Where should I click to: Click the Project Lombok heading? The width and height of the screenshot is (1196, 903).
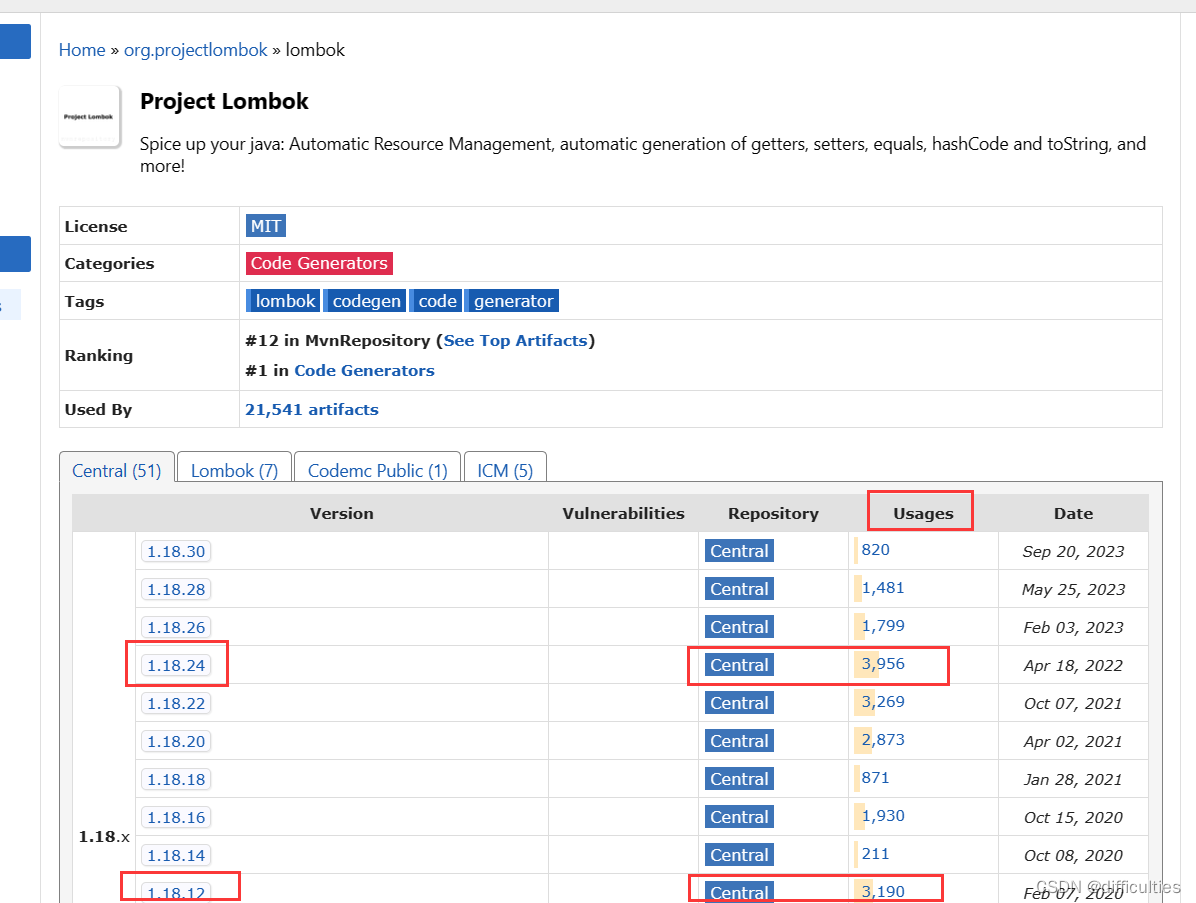(x=224, y=101)
